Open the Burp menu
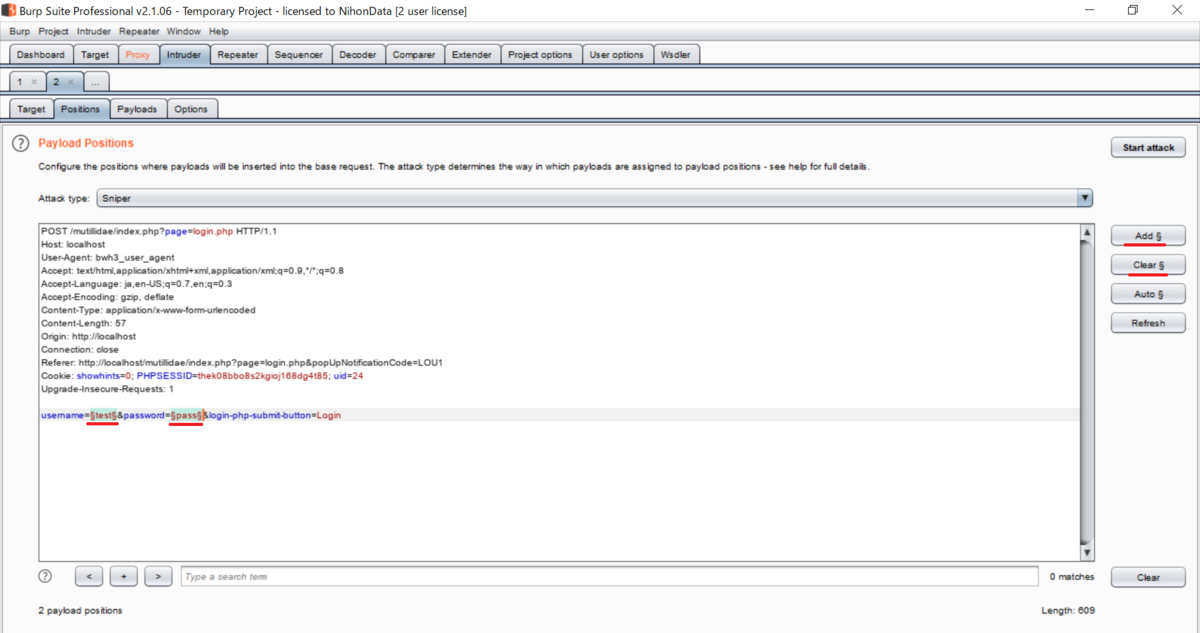This screenshot has height=633, width=1200. tap(20, 32)
